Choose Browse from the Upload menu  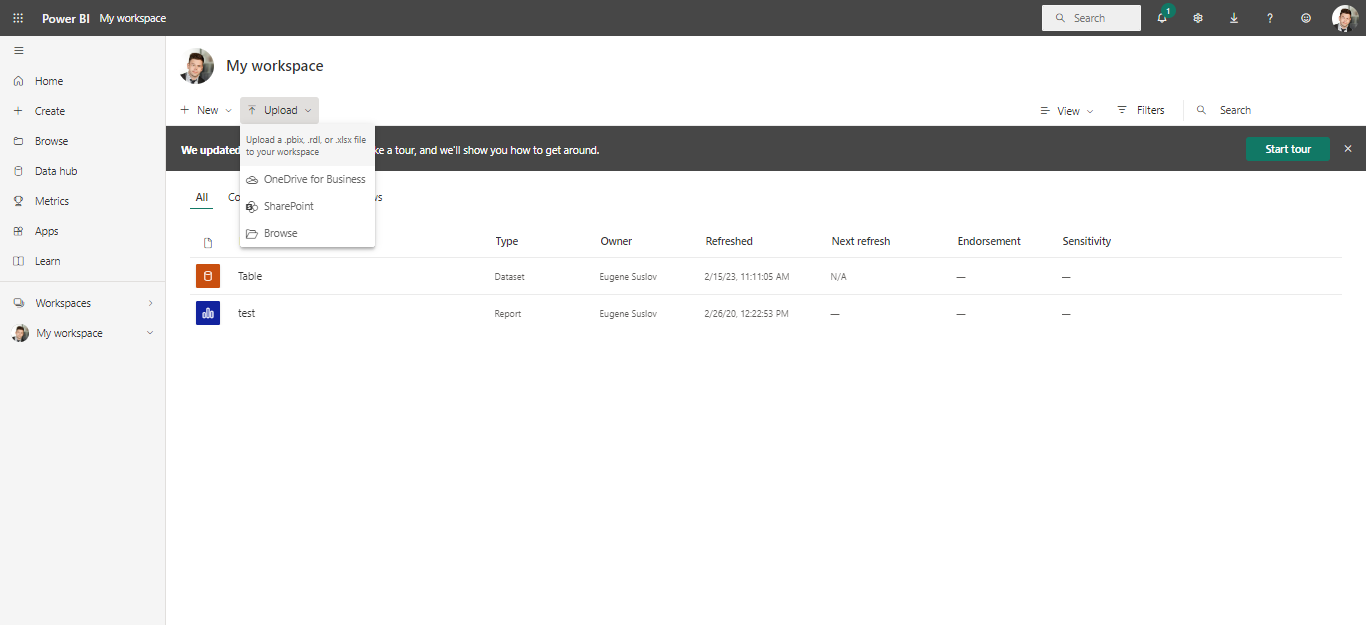[x=307, y=233]
